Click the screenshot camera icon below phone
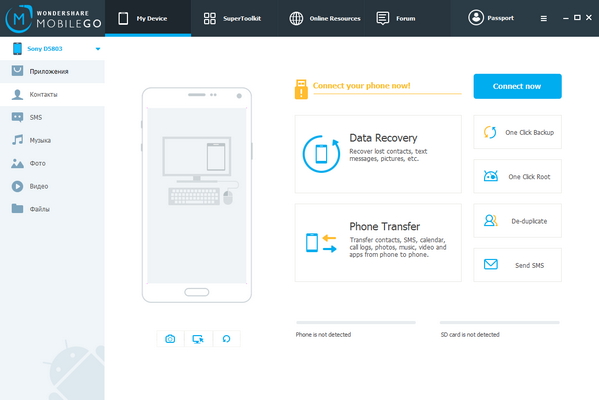 170,338
